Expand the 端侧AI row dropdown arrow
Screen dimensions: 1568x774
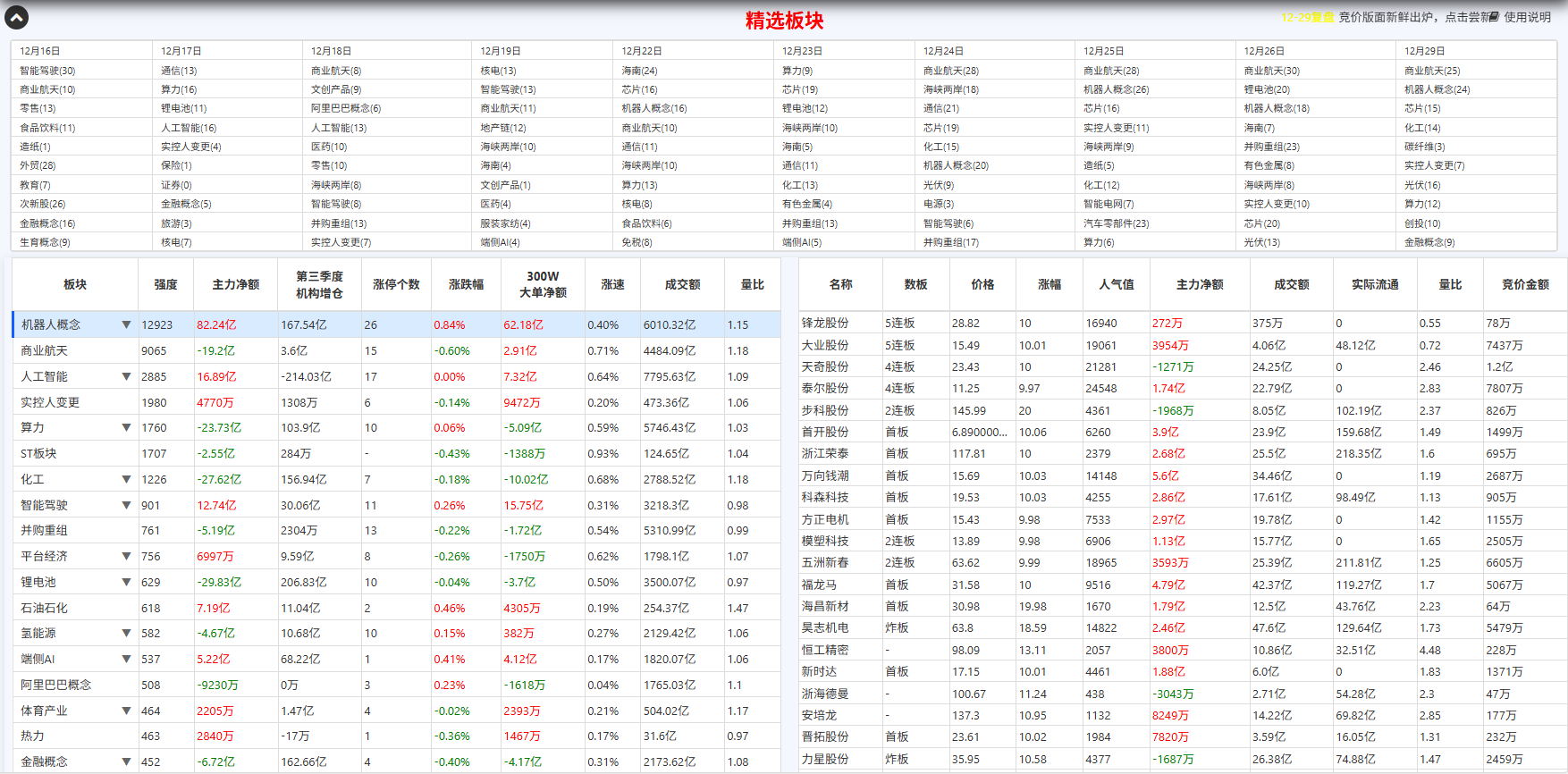pos(126,660)
